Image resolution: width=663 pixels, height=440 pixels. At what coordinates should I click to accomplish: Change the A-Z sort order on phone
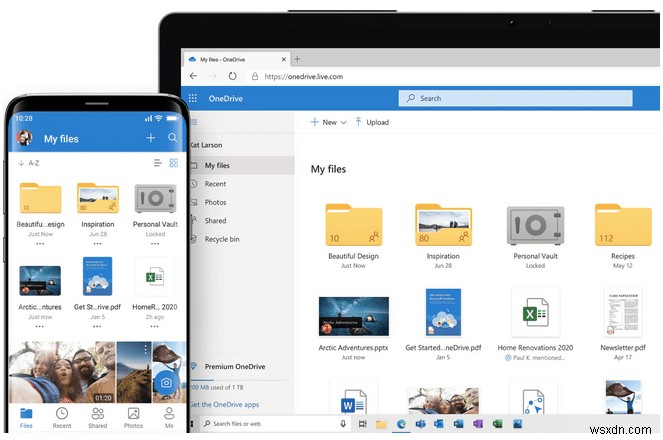(x=29, y=163)
